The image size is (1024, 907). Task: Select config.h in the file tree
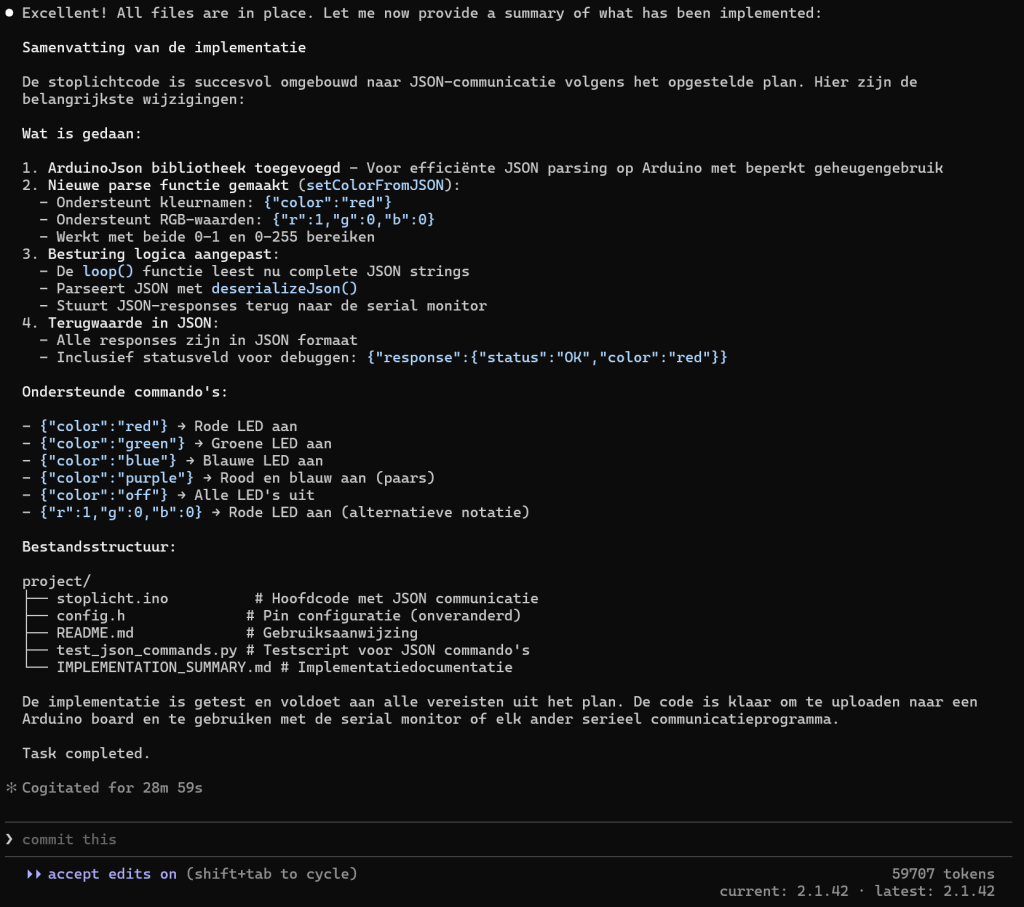pos(90,616)
